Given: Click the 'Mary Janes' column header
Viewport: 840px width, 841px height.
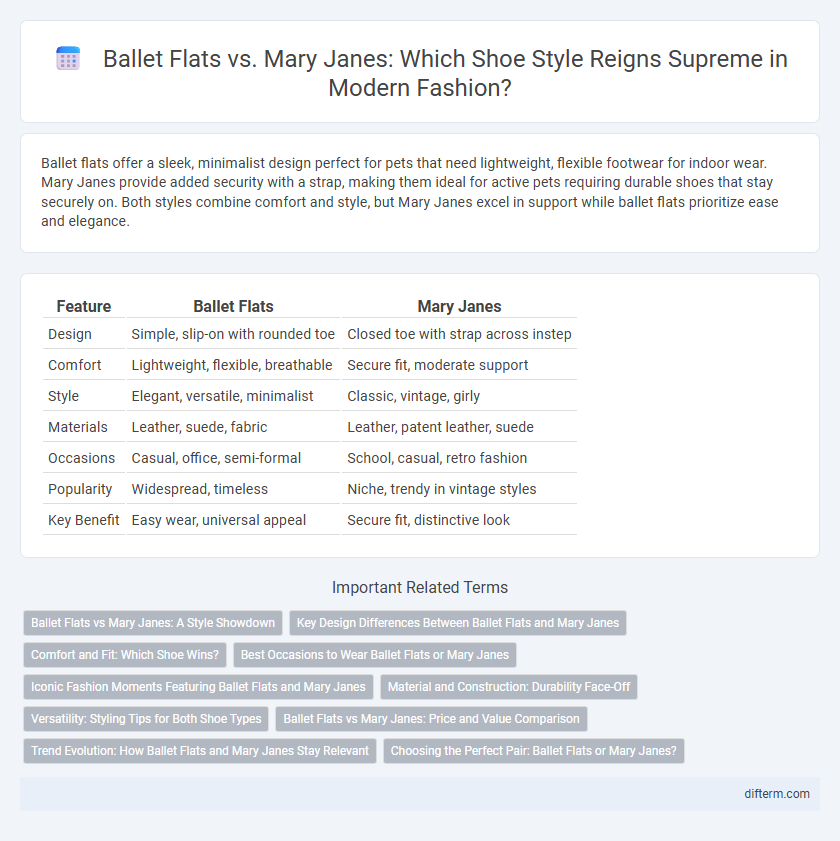Looking at the screenshot, I should 459,306.
